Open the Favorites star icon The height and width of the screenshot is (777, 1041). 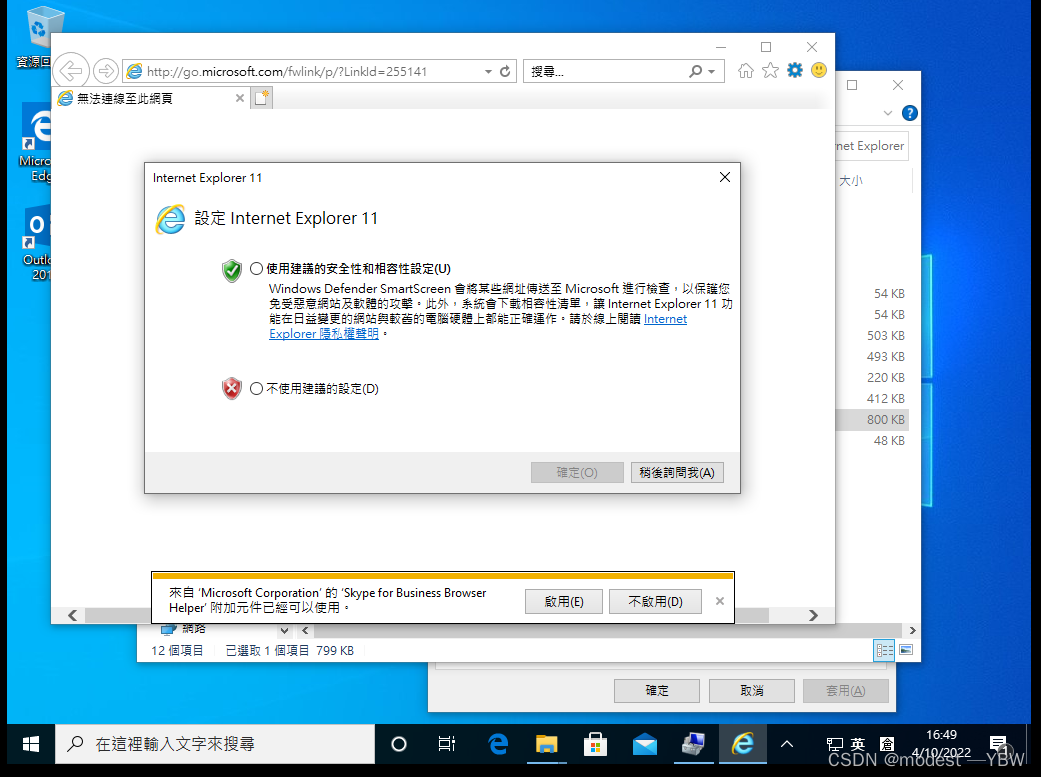point(770,70)
